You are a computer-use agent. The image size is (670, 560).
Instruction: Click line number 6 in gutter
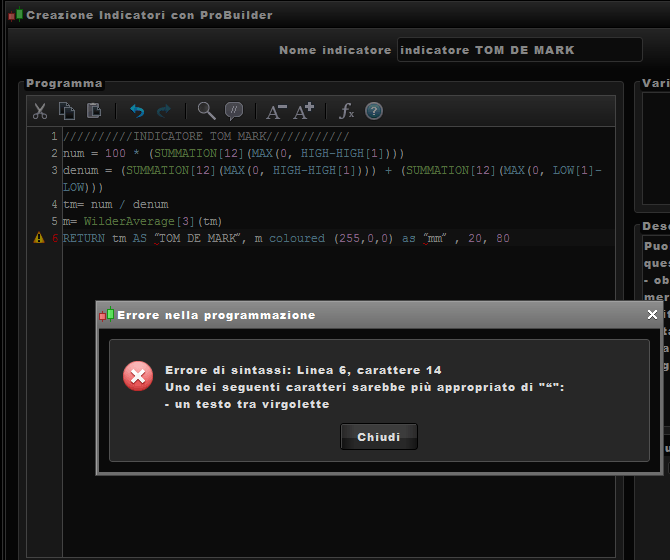pos(55,238)
